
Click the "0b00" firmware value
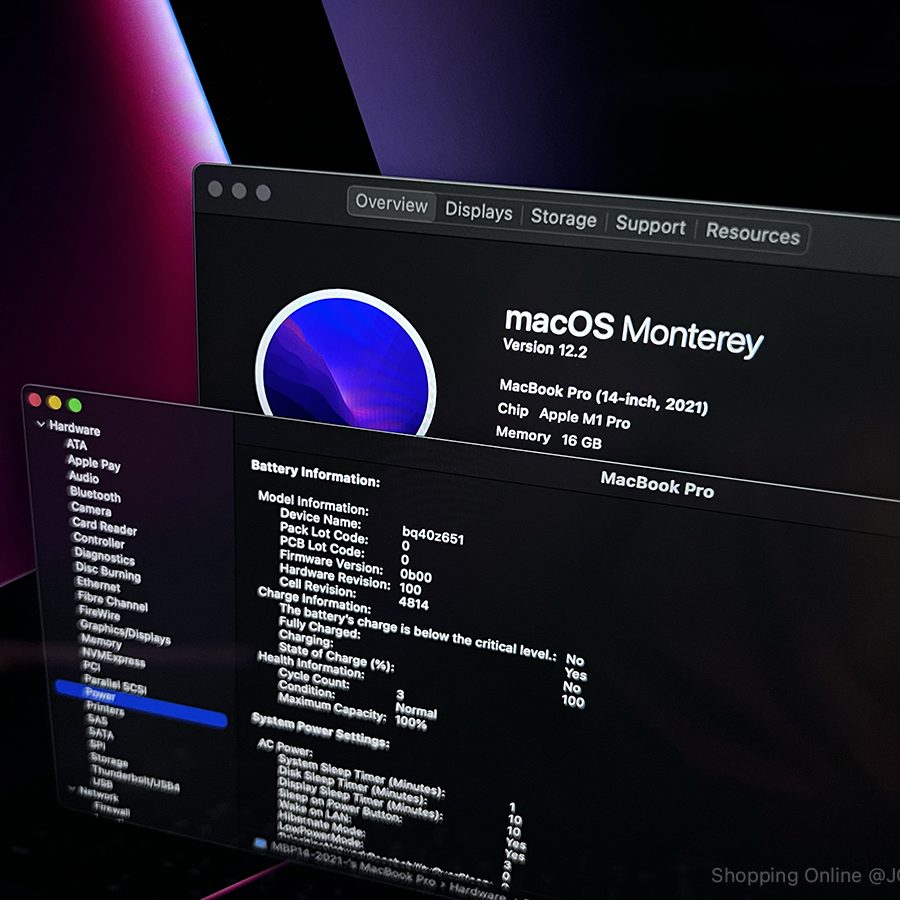(x=416, y=575)
